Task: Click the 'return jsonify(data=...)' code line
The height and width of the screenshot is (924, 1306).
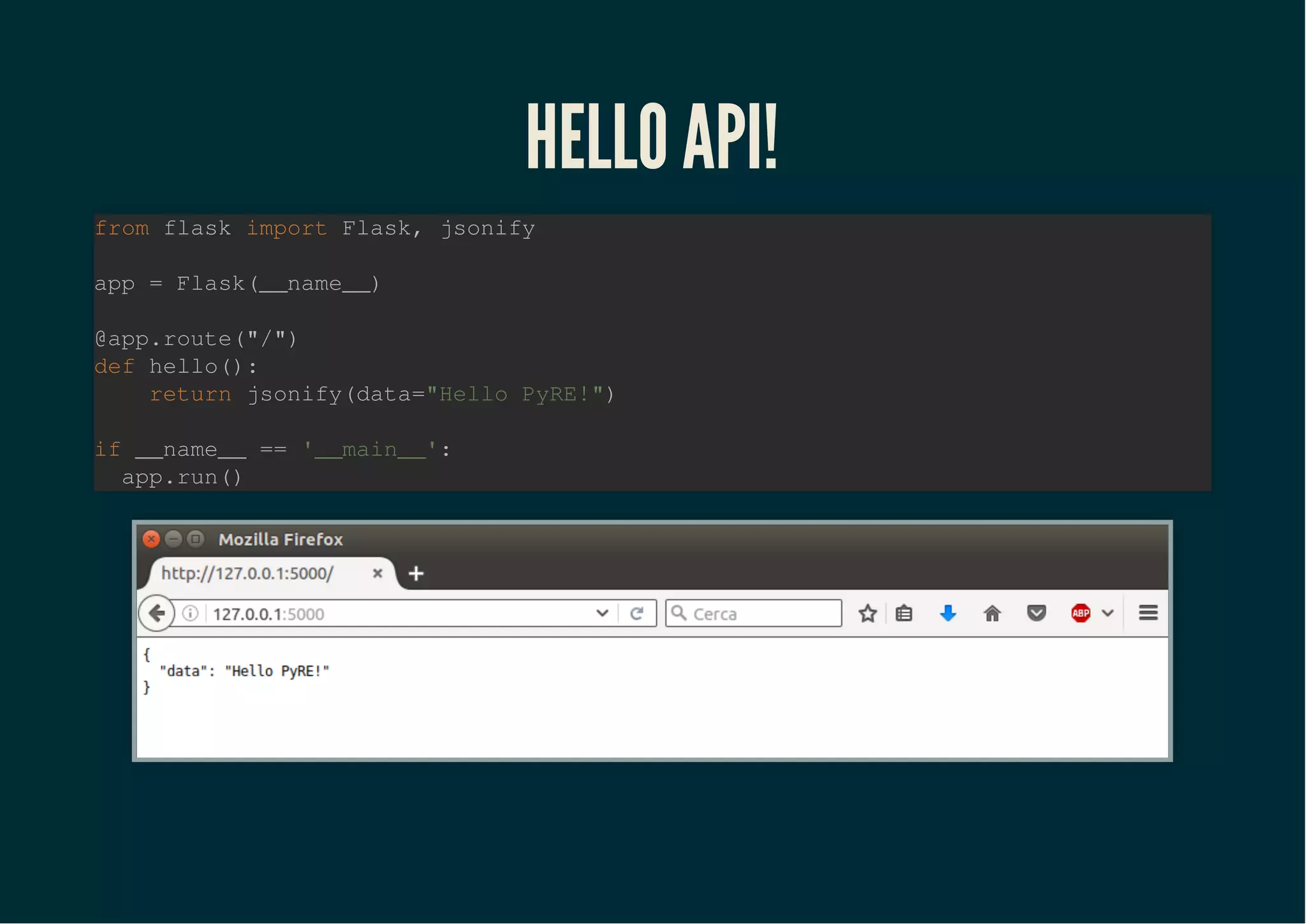Action: pos(382,395)
